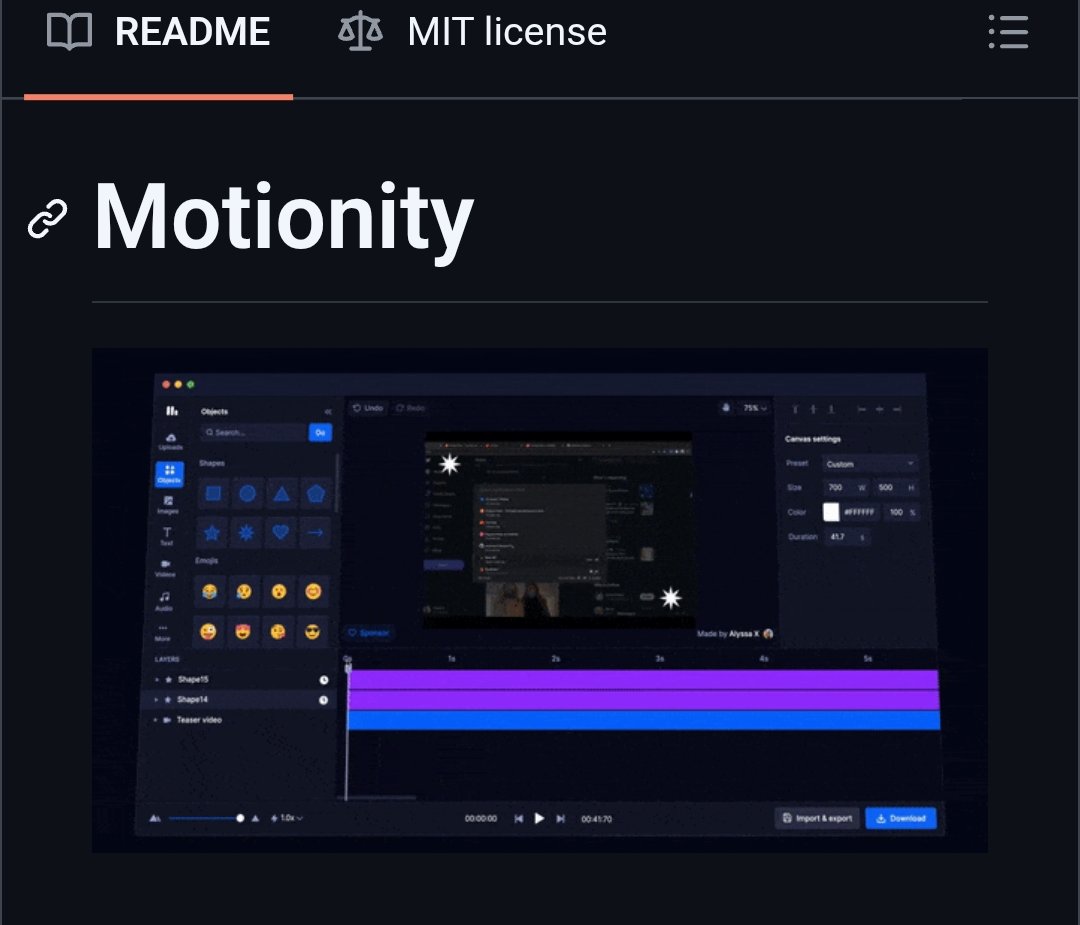The image size is (1080, 925).
Task: Click the Play button in preview
Action: (539, 818)
